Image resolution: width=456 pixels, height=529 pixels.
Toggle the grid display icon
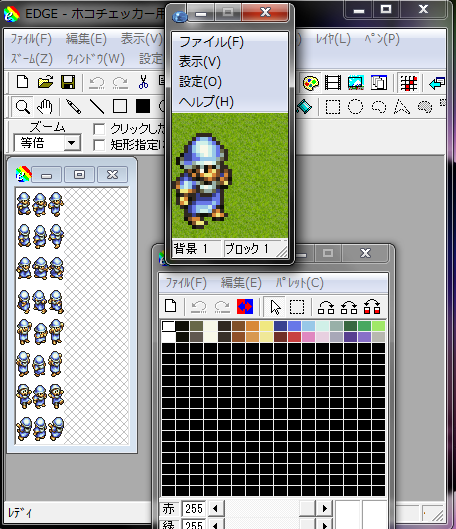click(408, 83)
